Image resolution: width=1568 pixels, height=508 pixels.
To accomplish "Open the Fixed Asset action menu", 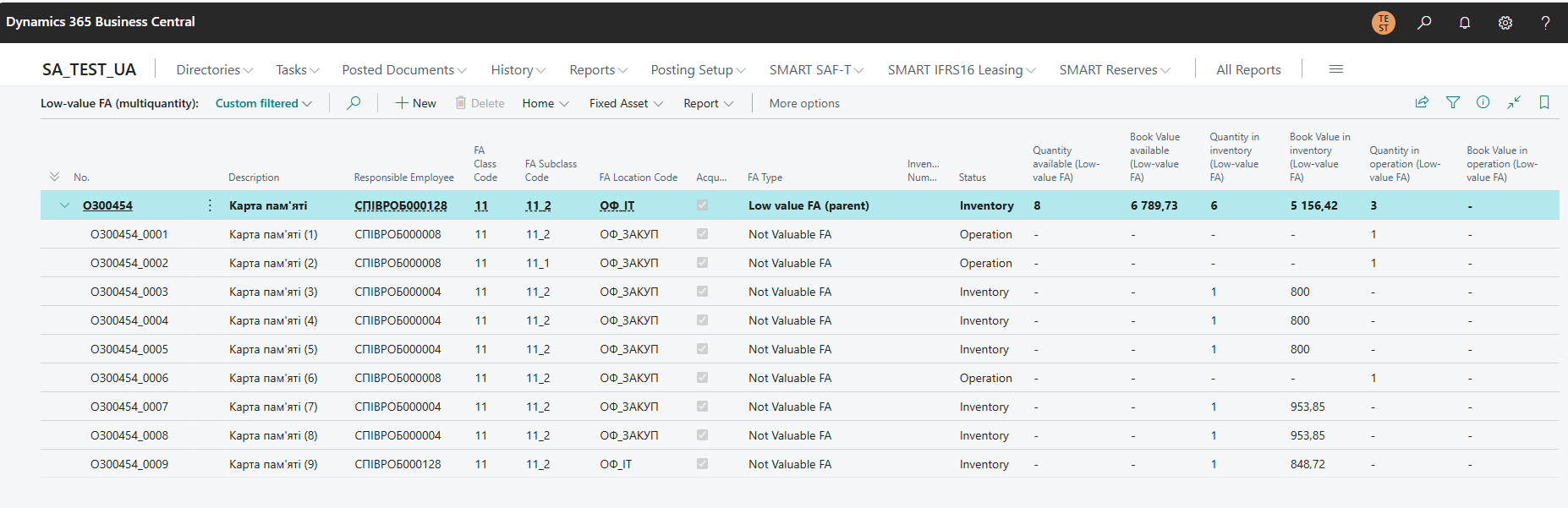I will click(625, 103).
